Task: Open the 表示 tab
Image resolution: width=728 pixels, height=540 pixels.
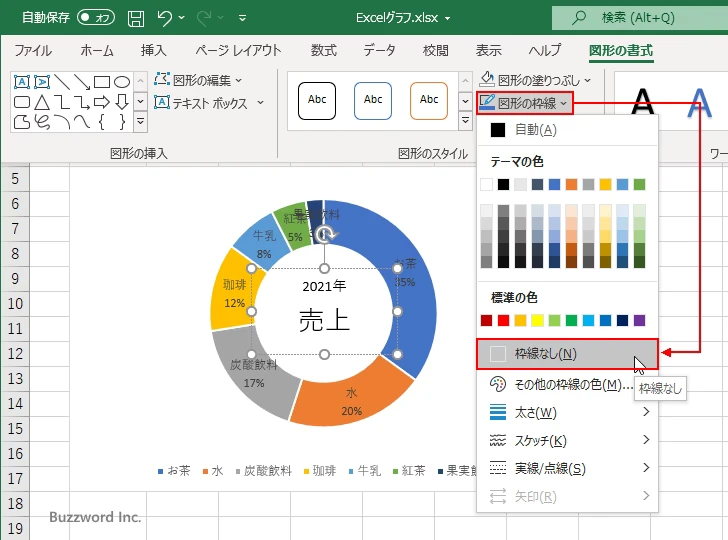Action: (x=488, y=50)
